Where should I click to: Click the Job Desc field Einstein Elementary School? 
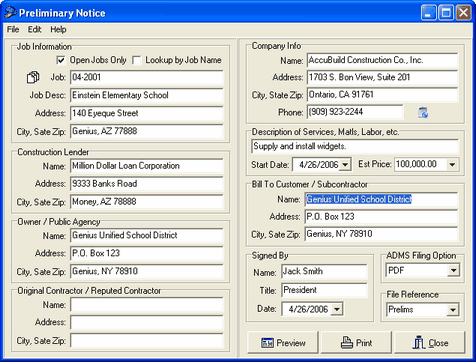(147, 95)
